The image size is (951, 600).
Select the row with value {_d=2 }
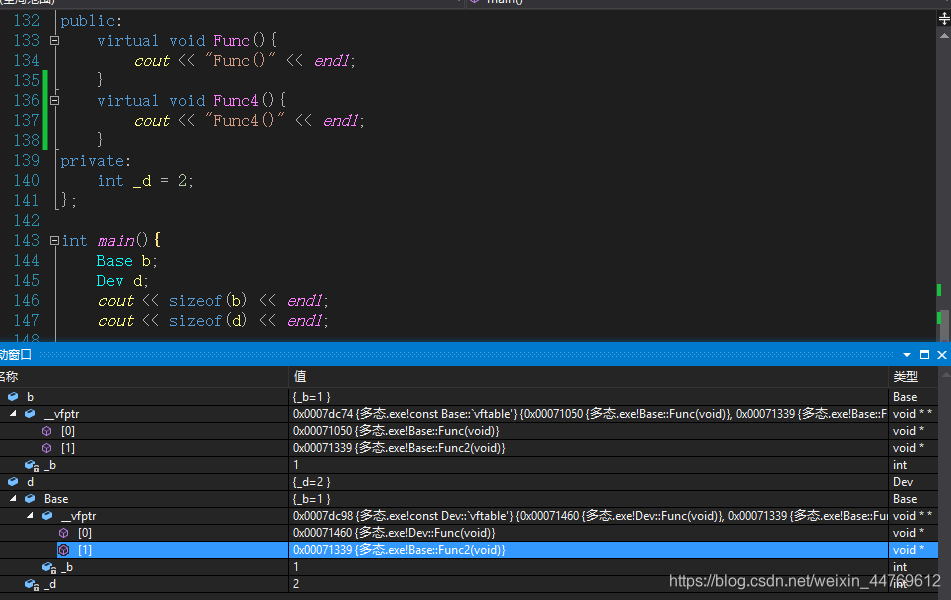(469, 482)
